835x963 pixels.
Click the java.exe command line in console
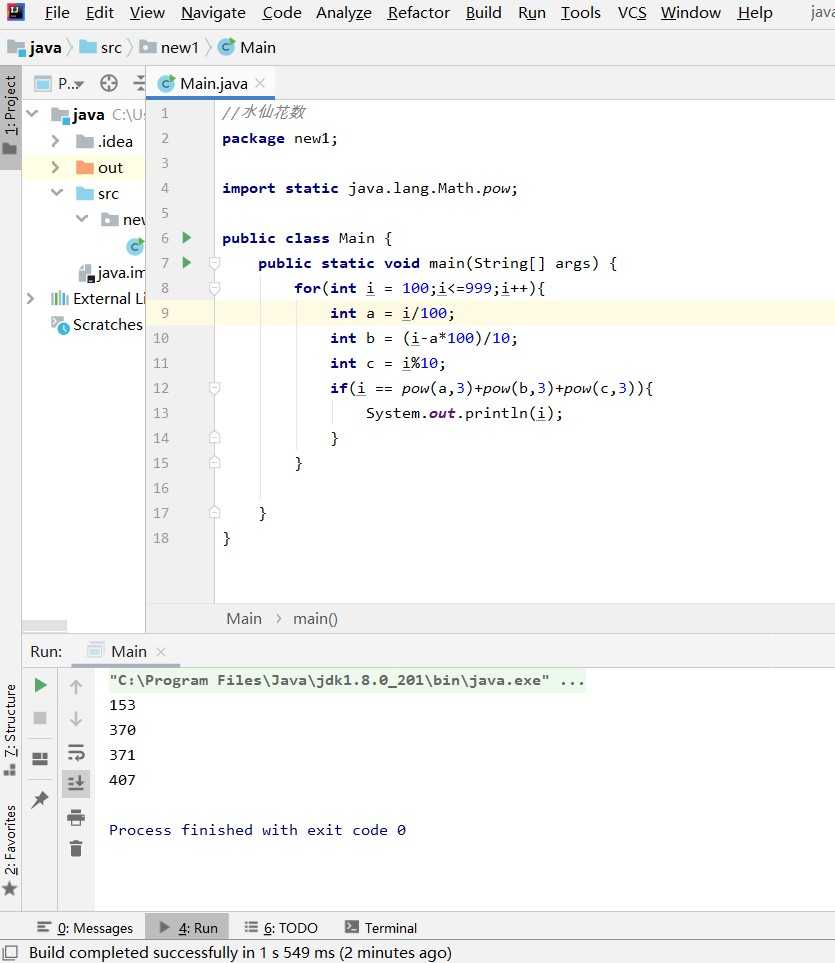[x=347, y=680]
